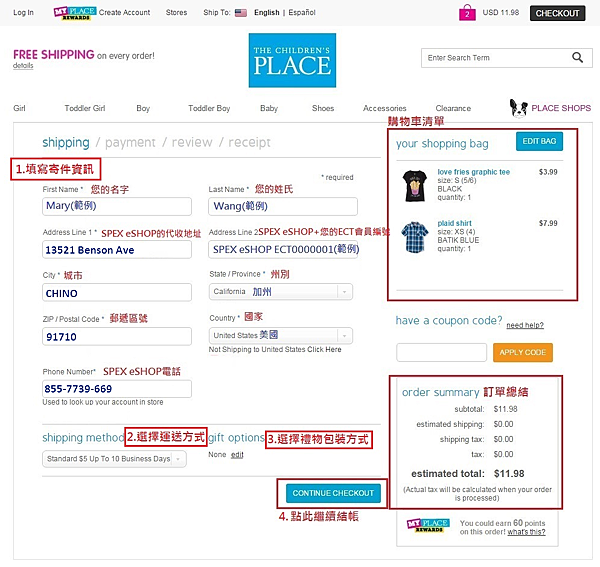Screen dimensions: 600x567
Task: Click the Create Account link
Action: click(x=124, y=13)
